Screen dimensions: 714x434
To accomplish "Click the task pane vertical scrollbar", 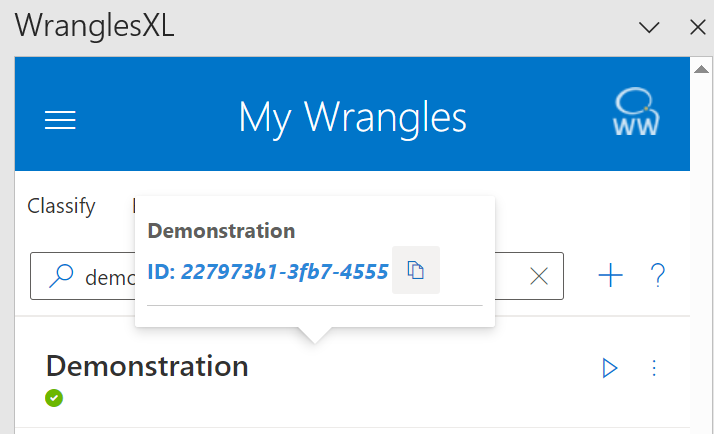I will pyautogui.click(x=702, y=250).
